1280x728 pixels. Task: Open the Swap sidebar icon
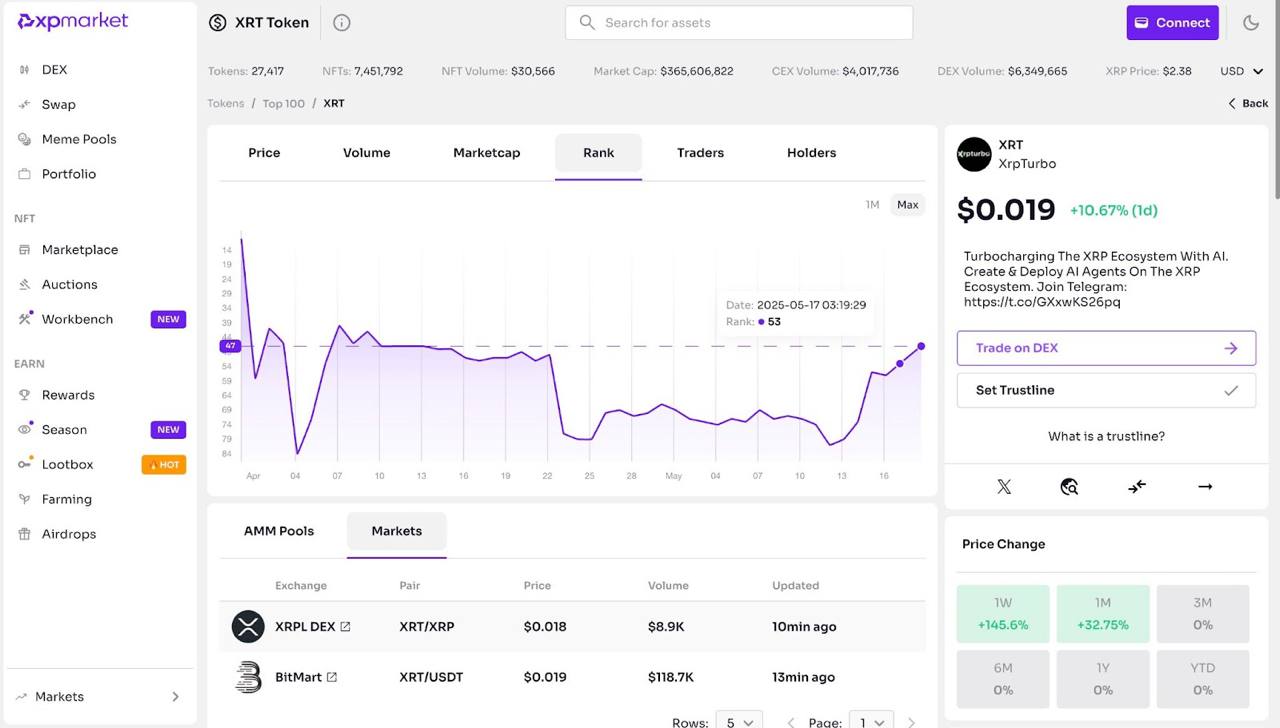coord(24,104)
